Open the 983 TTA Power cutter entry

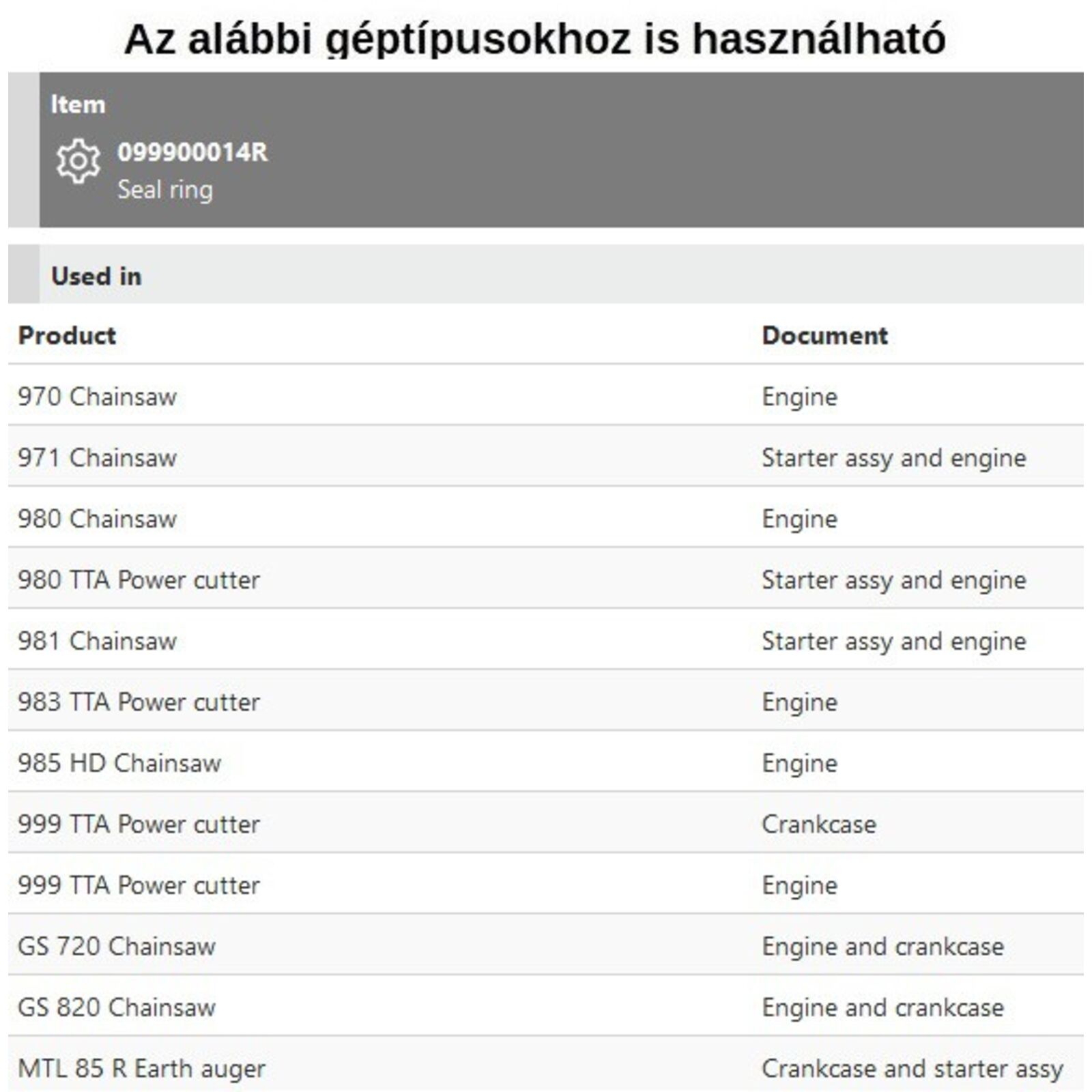(x=139, y=702)
